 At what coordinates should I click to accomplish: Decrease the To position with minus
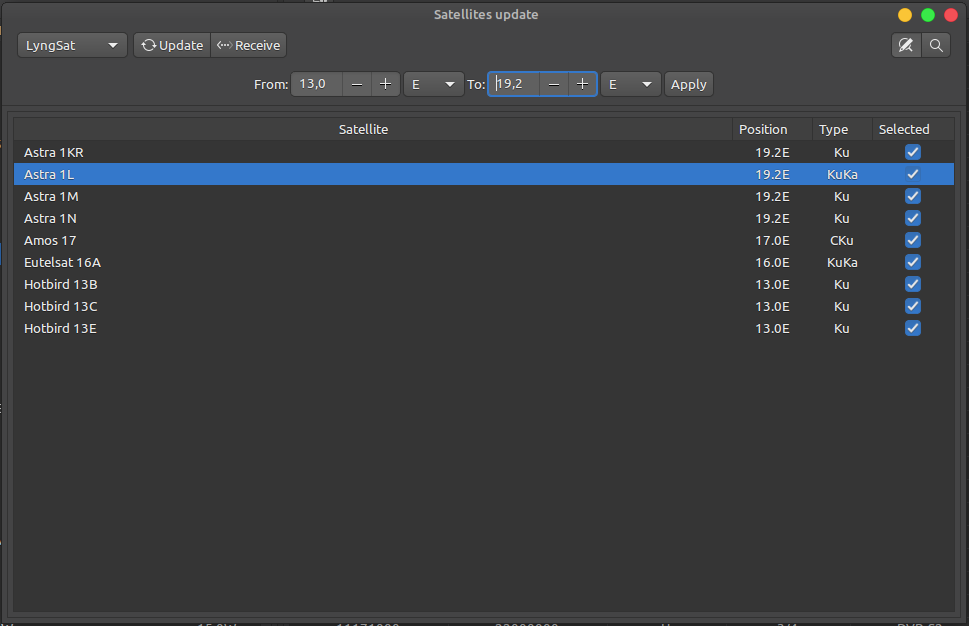(554, 84)
